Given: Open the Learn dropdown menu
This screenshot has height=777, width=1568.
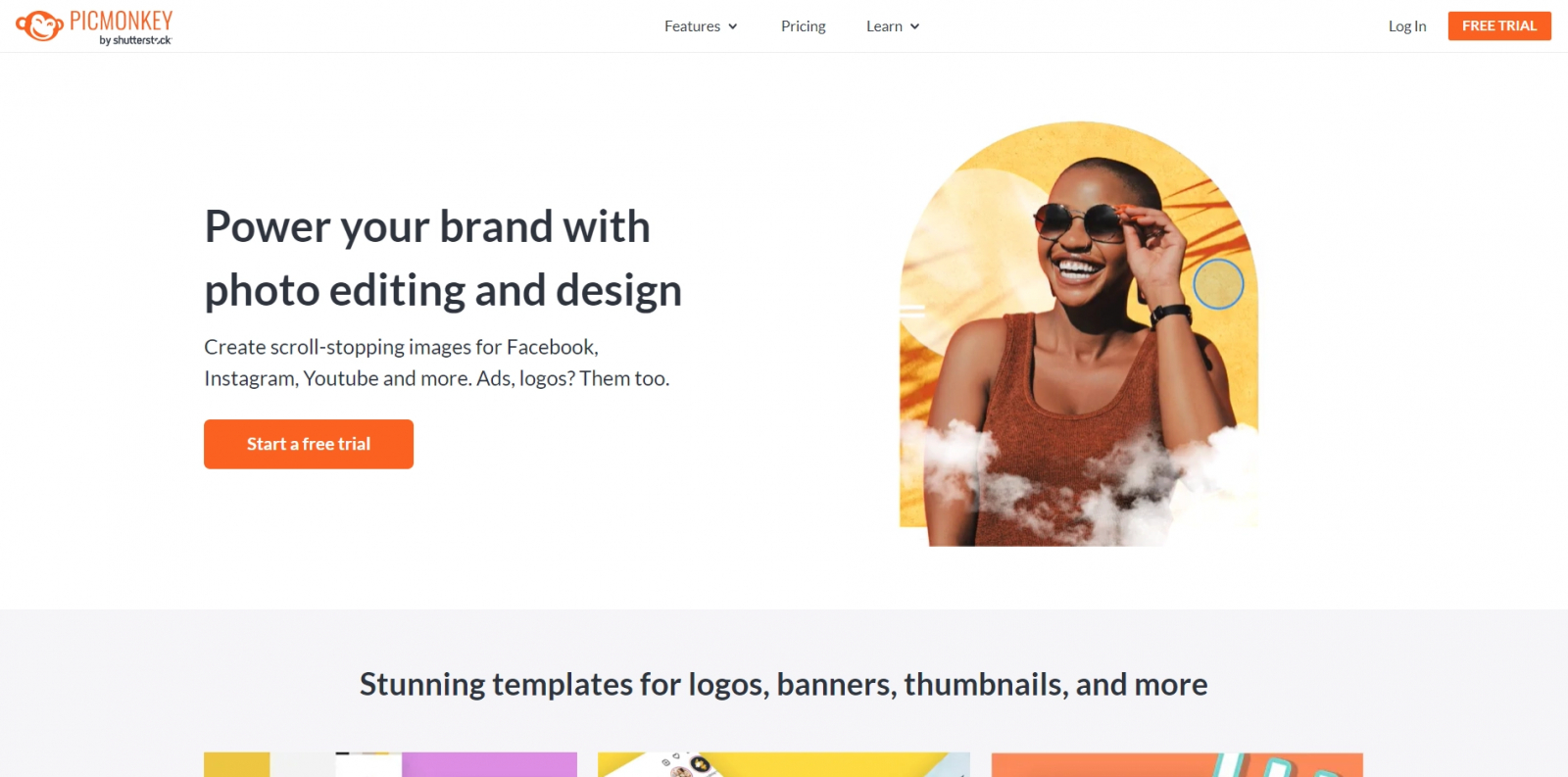Looking at the screenshot, I should coord(892,26).
